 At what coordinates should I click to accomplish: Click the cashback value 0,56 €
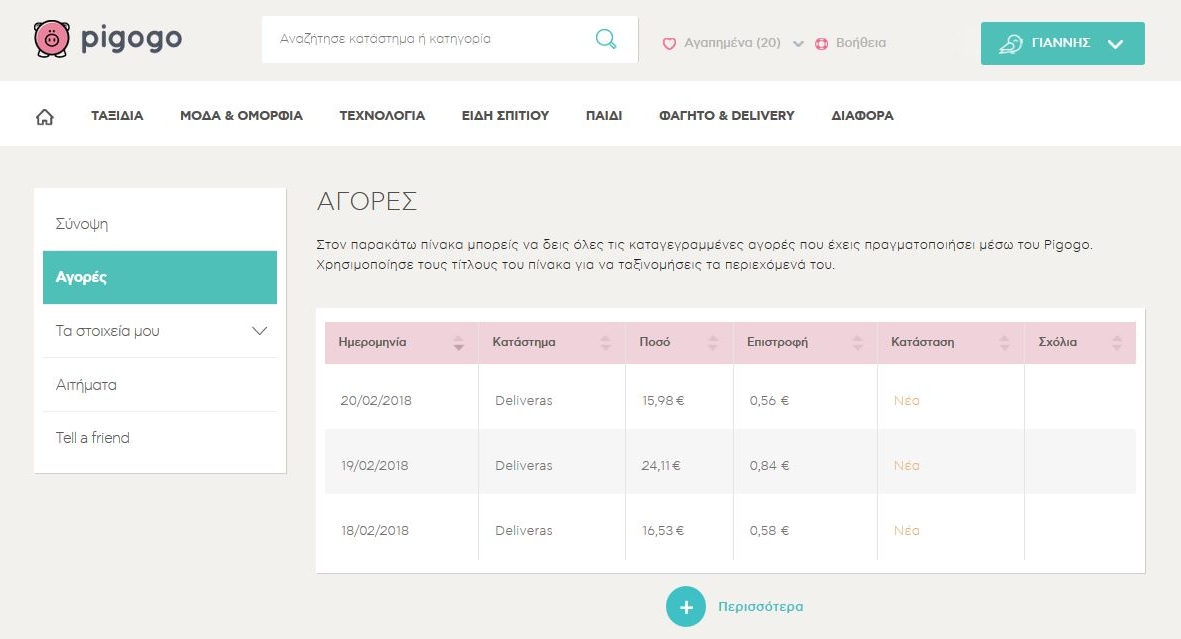769,401
